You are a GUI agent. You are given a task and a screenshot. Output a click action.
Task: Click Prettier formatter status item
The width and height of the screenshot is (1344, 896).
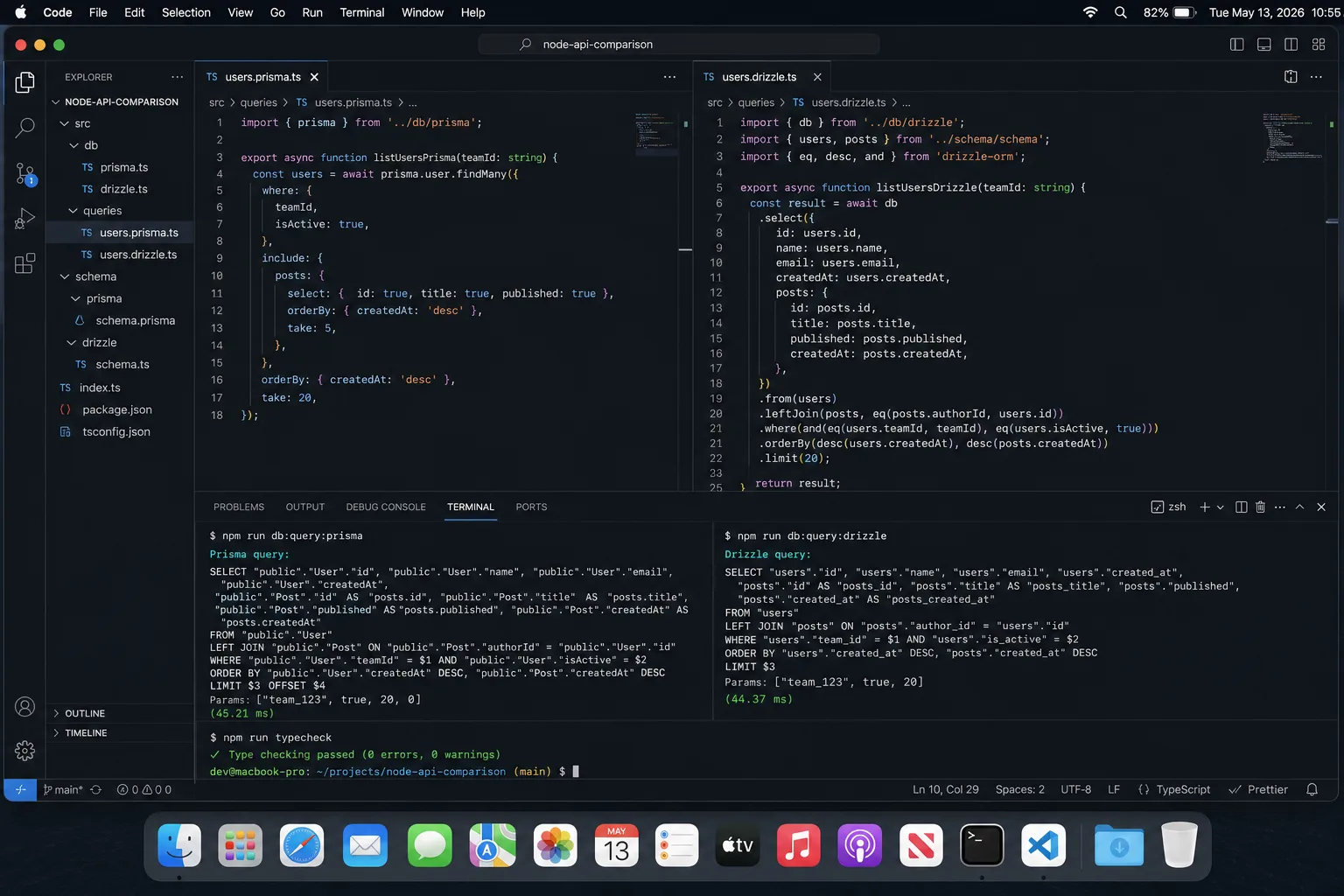tap(1258, 789)
